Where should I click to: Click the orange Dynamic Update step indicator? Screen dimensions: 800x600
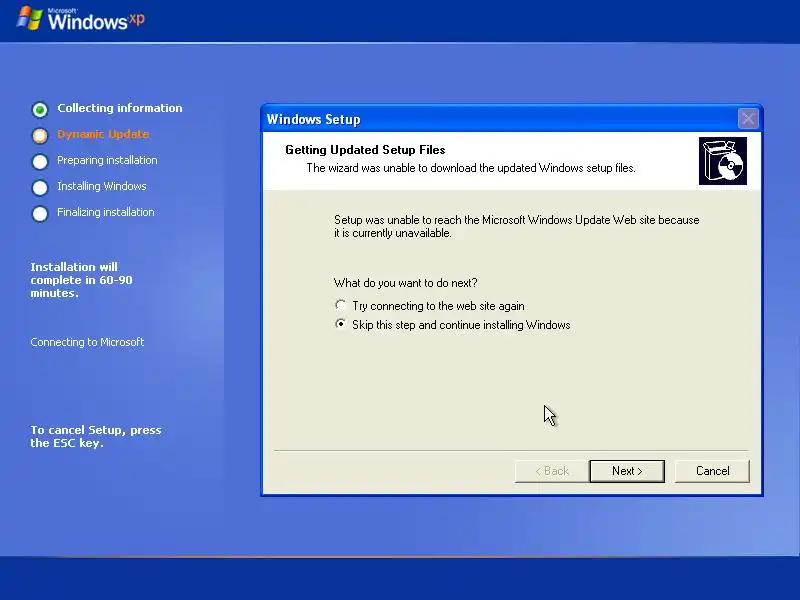[x=40, y=135]
